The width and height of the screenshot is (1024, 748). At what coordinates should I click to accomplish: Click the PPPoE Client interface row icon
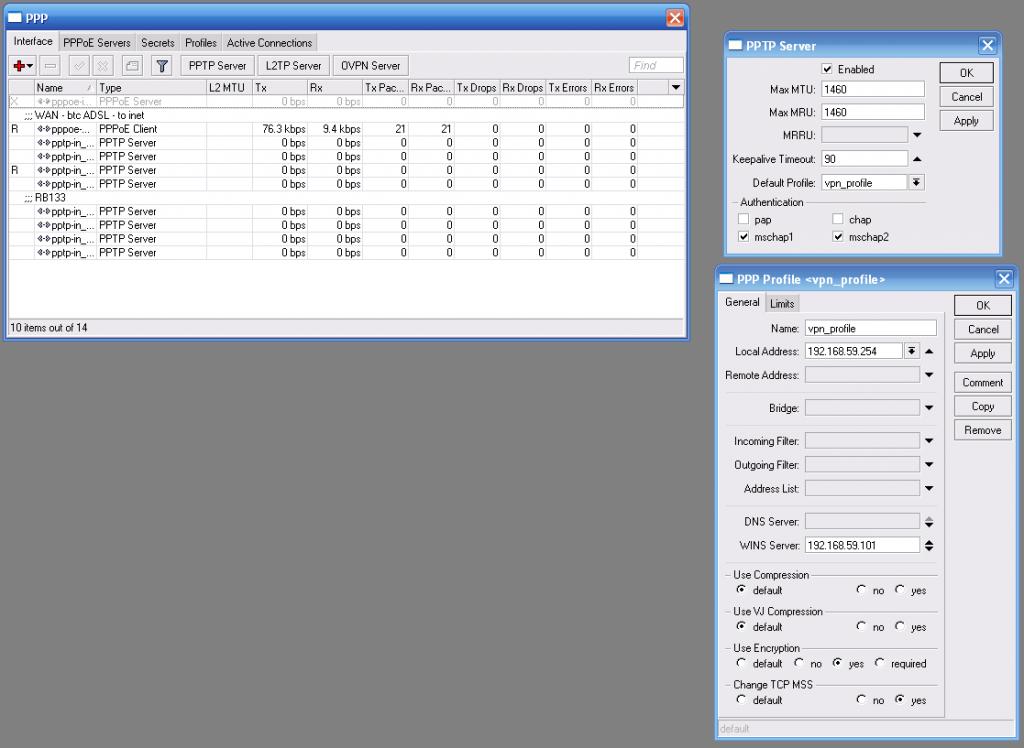pyautogui.click(x=44, y=129)
